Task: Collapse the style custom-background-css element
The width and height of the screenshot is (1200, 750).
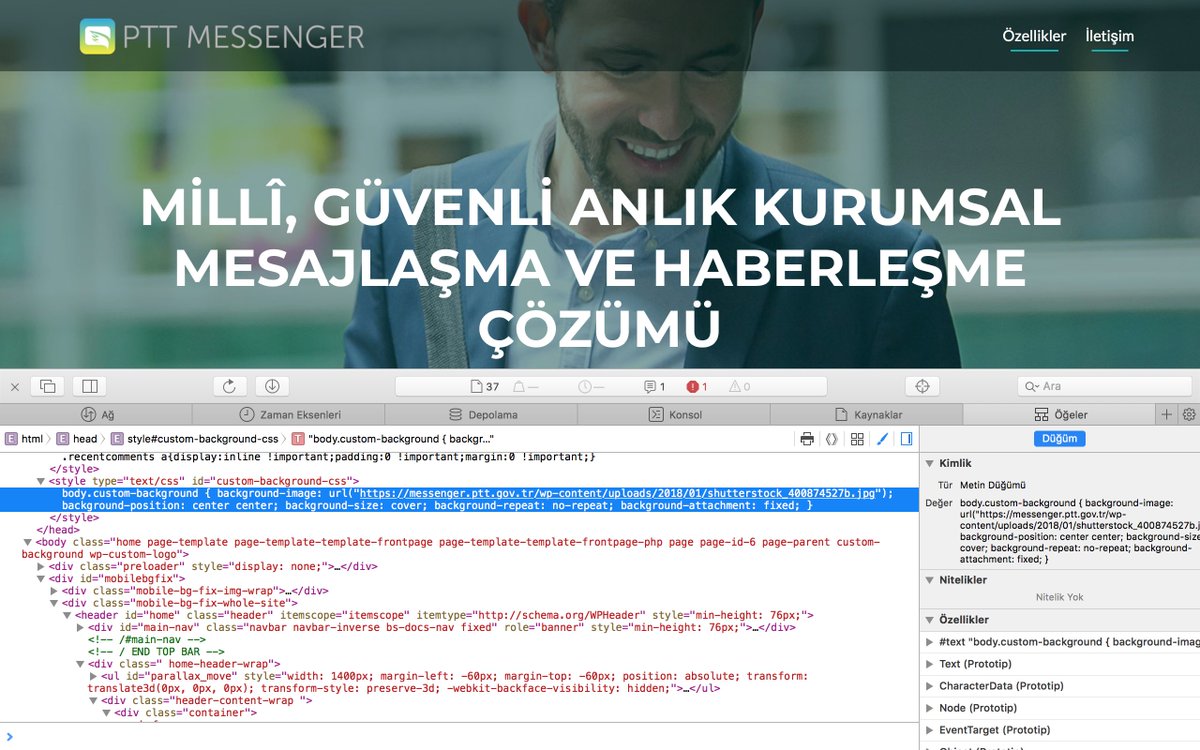Action: pos(41,481)
